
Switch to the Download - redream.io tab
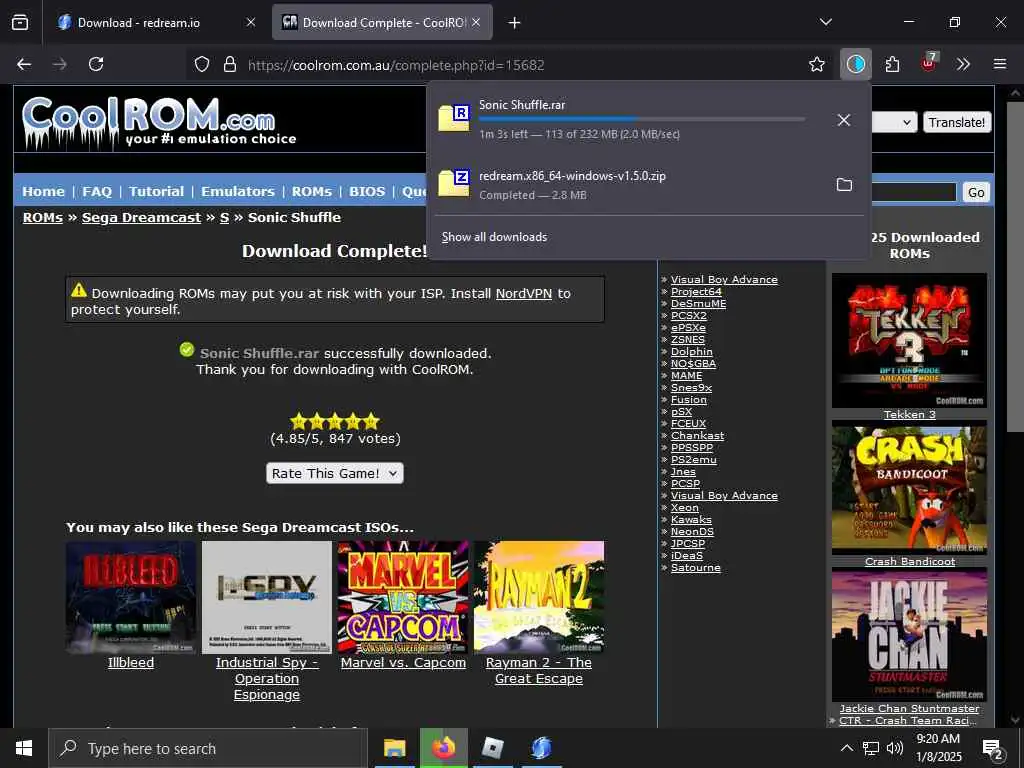(138, 22)
